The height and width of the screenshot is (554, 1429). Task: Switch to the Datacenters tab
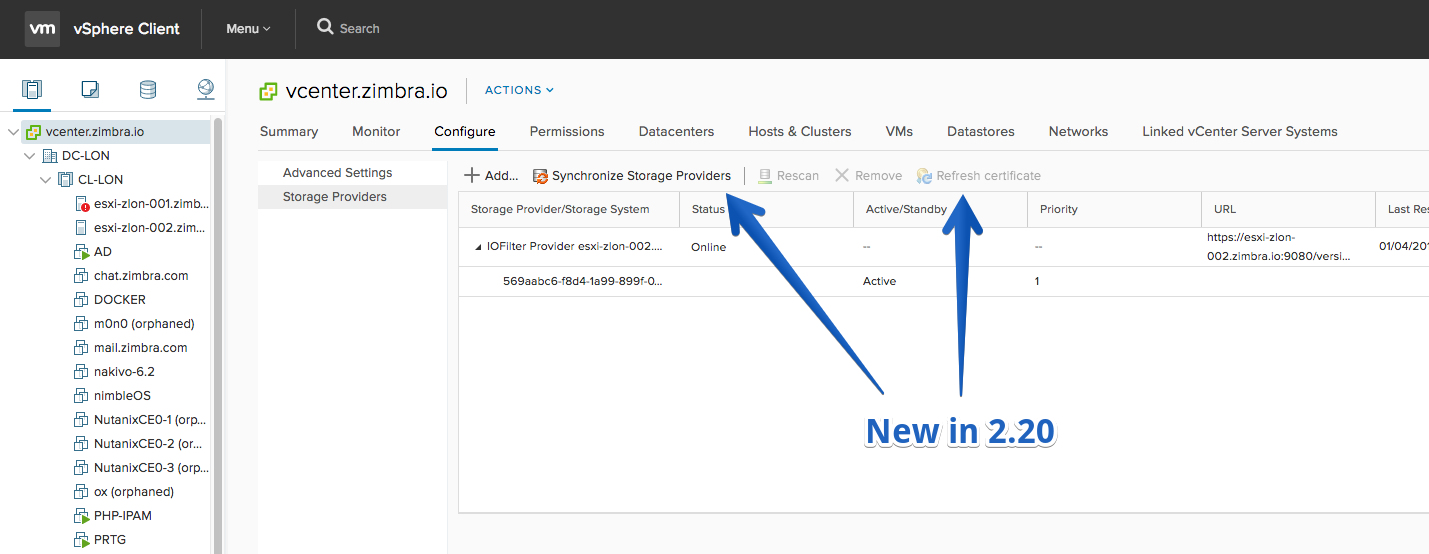click(677, 132)
